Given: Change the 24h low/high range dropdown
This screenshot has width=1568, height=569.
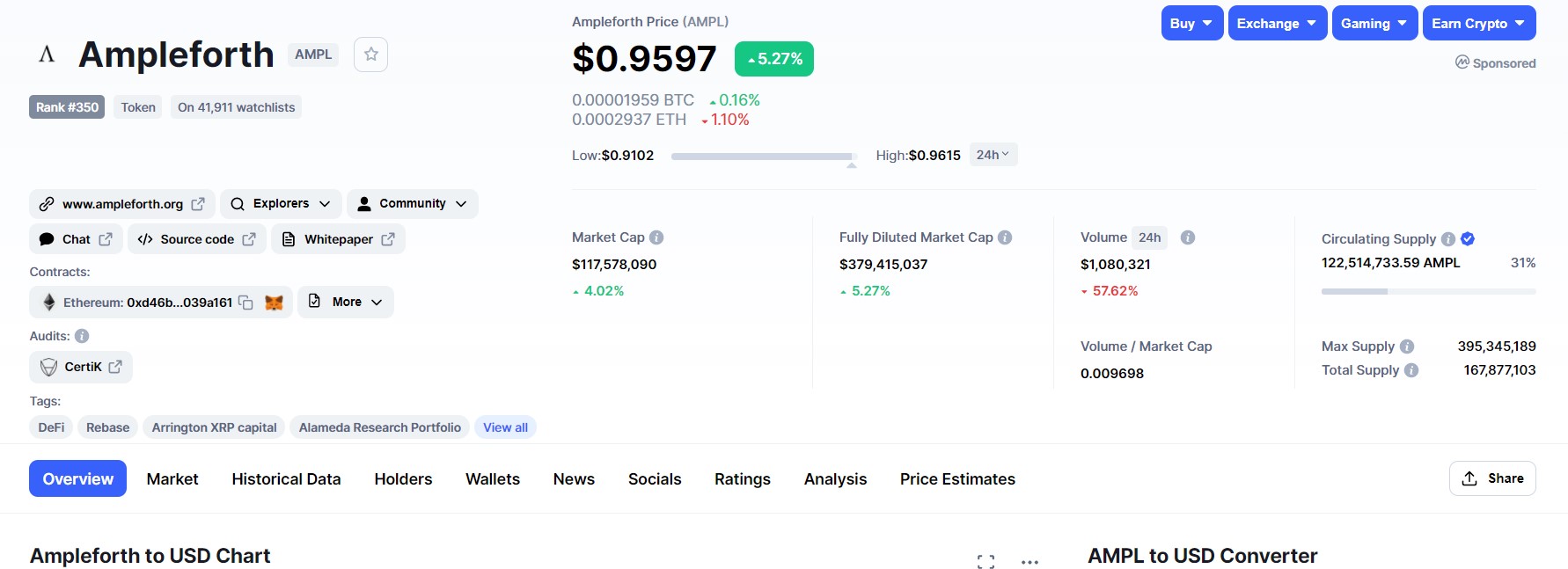Looking at the screenshot, I should pos(993,155).
